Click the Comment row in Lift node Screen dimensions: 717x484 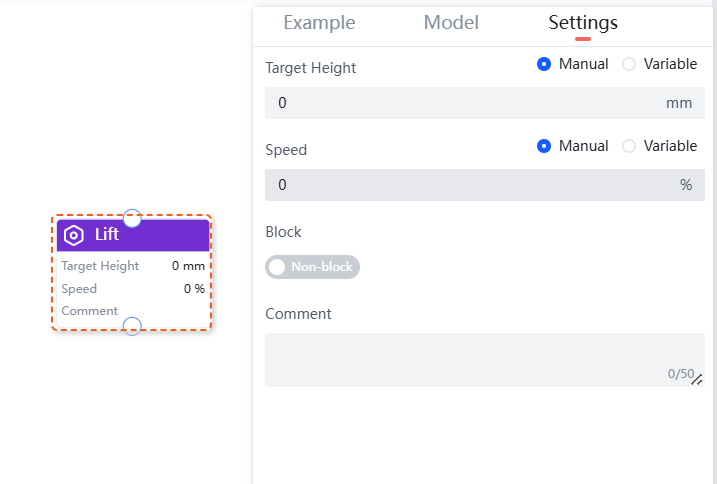click(x=132, y=311)
